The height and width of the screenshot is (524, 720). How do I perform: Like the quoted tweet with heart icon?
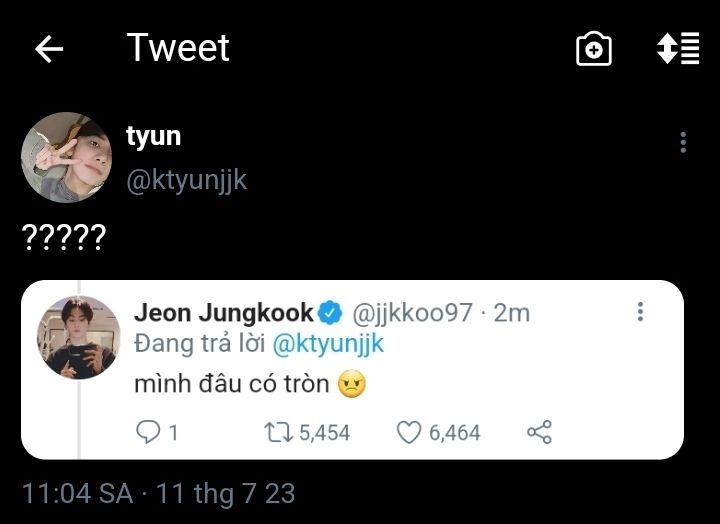click(x=409, y=432)
